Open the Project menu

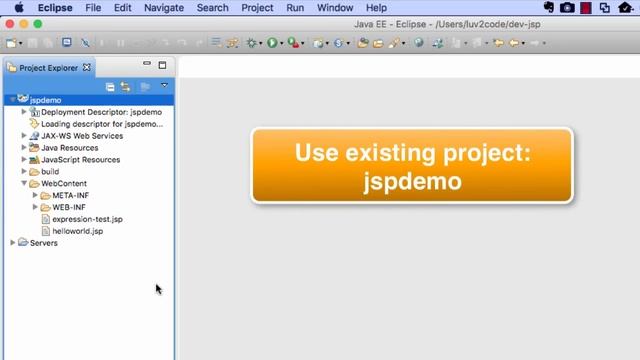point(257,8)
